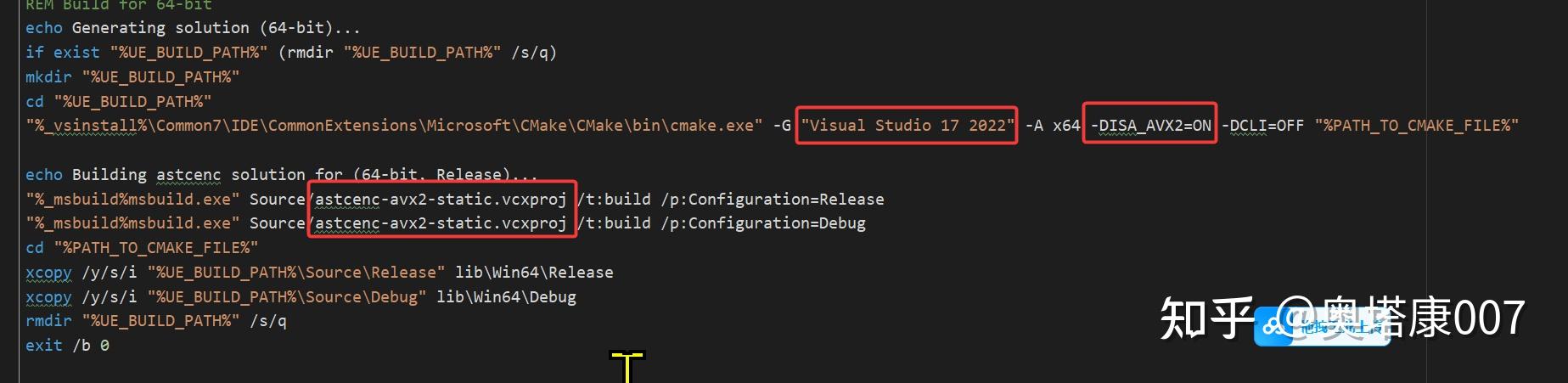Click the lib\Win64\Release destination path
This screenshot has height=383, width=1568.
534,273
